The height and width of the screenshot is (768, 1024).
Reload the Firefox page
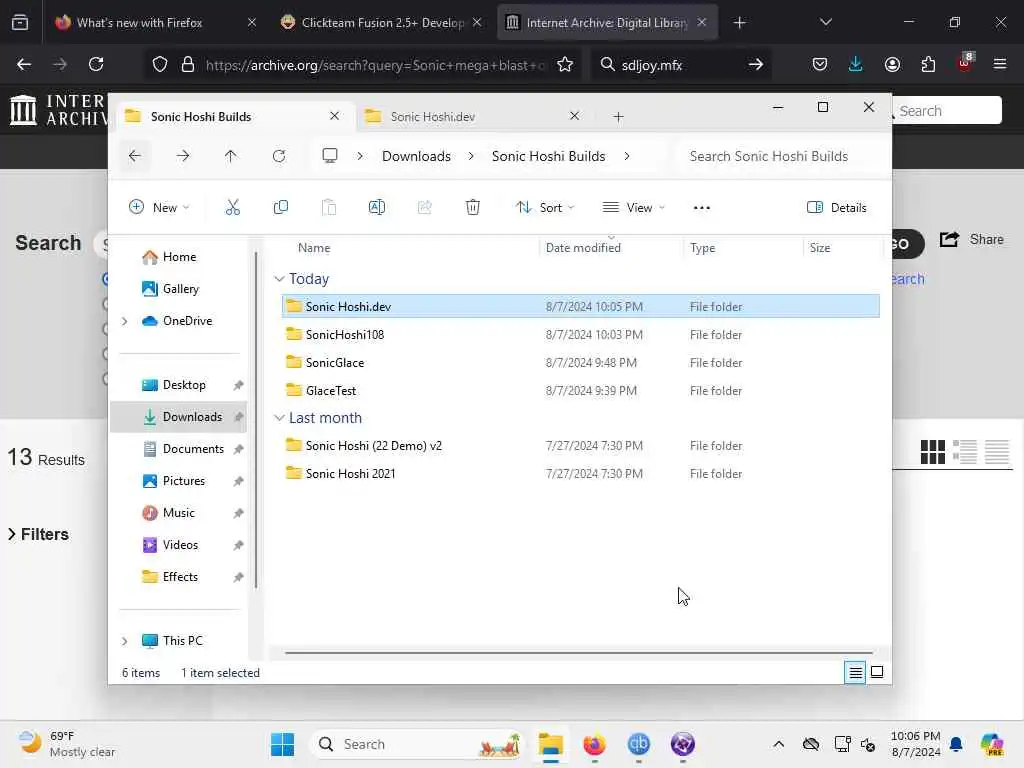click(96, 64)
